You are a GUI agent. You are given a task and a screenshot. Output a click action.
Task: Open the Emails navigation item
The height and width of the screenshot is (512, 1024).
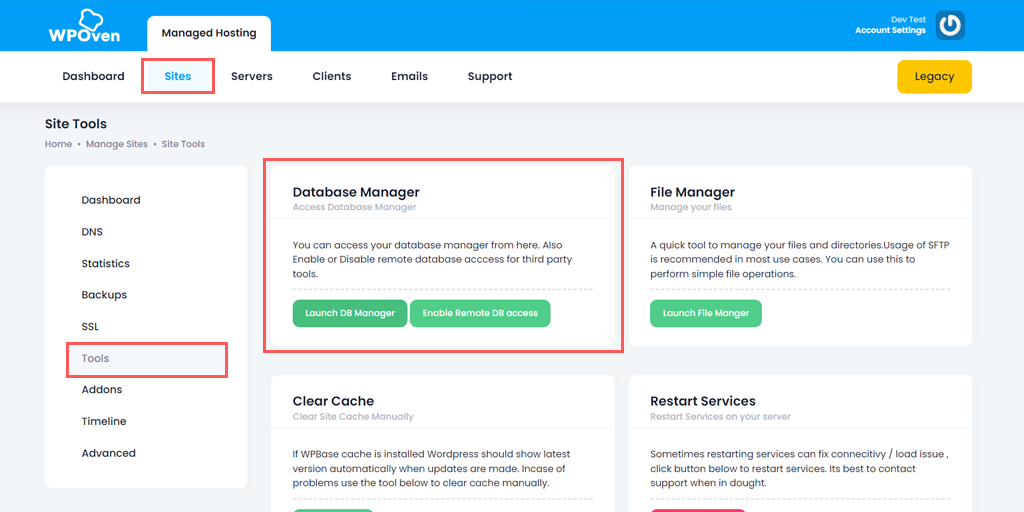[x=409, y=76]
